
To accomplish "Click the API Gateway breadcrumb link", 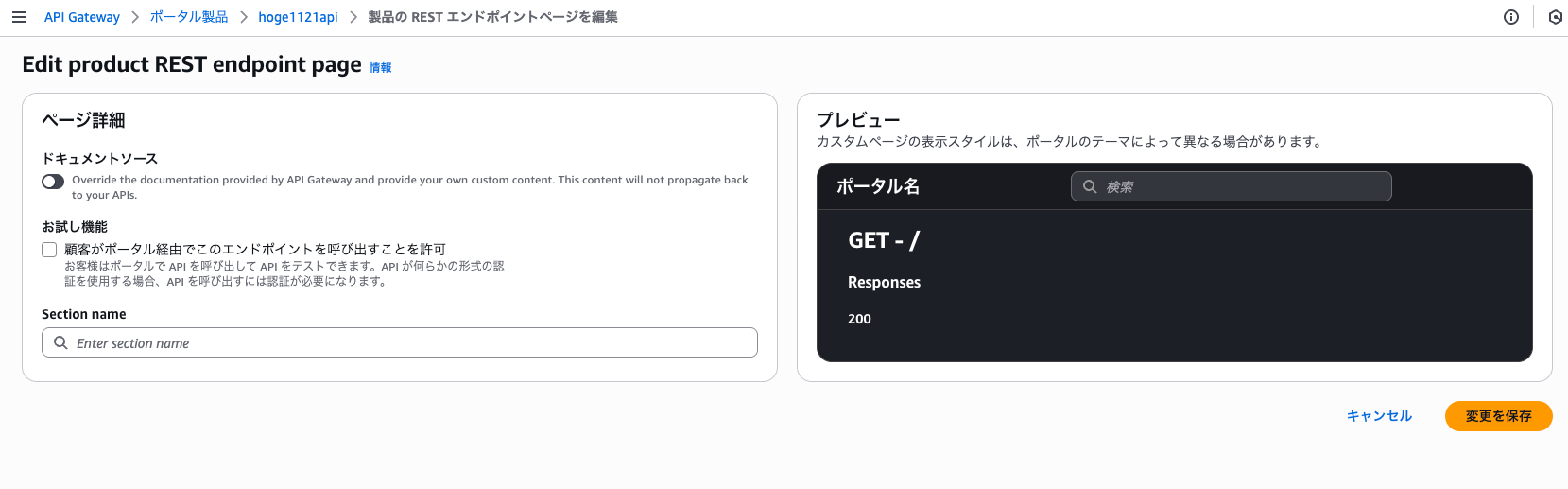I will [82, 17].
